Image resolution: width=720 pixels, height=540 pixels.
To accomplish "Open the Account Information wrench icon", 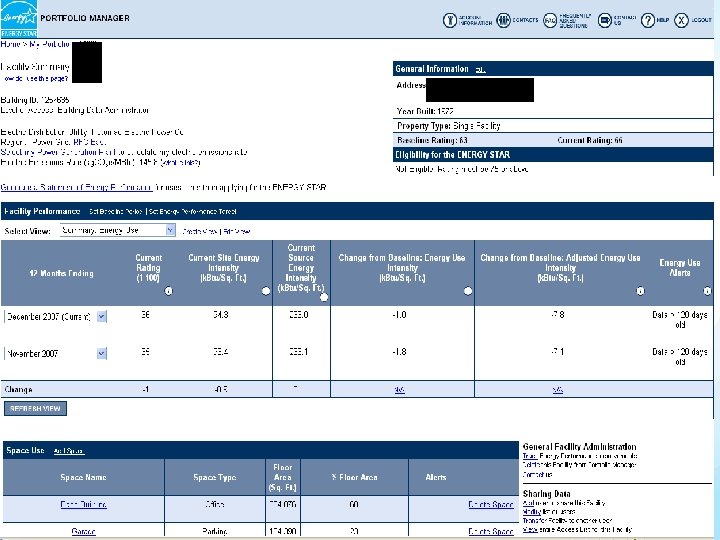I will [x=450, y=20].
